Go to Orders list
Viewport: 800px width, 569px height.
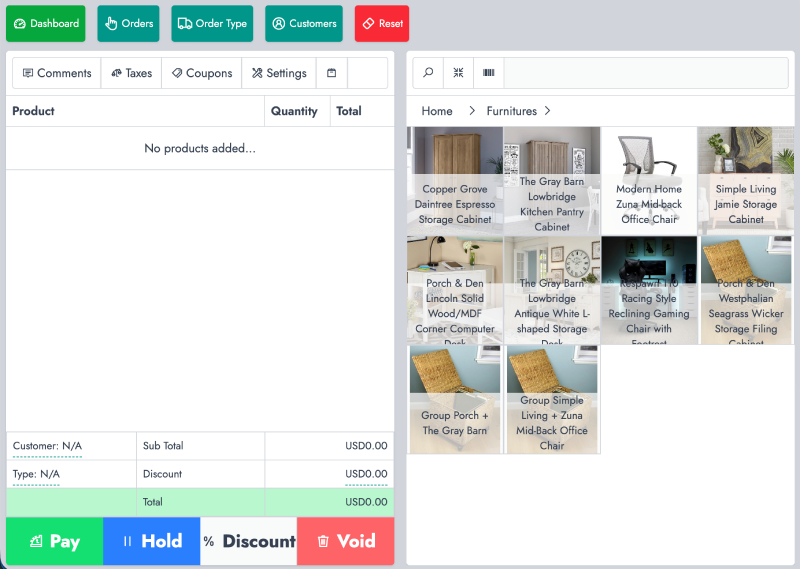click(x=129, y=23)
